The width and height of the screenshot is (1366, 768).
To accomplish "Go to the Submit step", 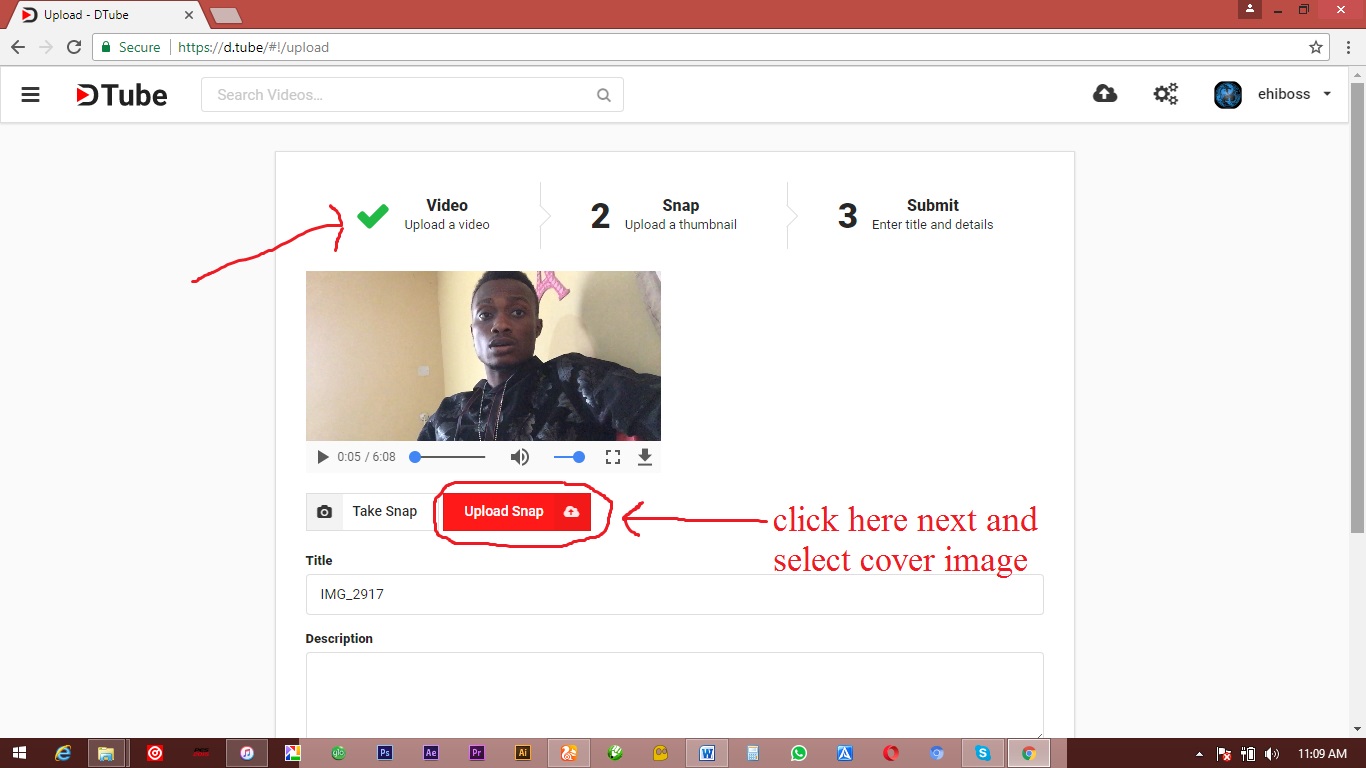I will click(915, 214).
